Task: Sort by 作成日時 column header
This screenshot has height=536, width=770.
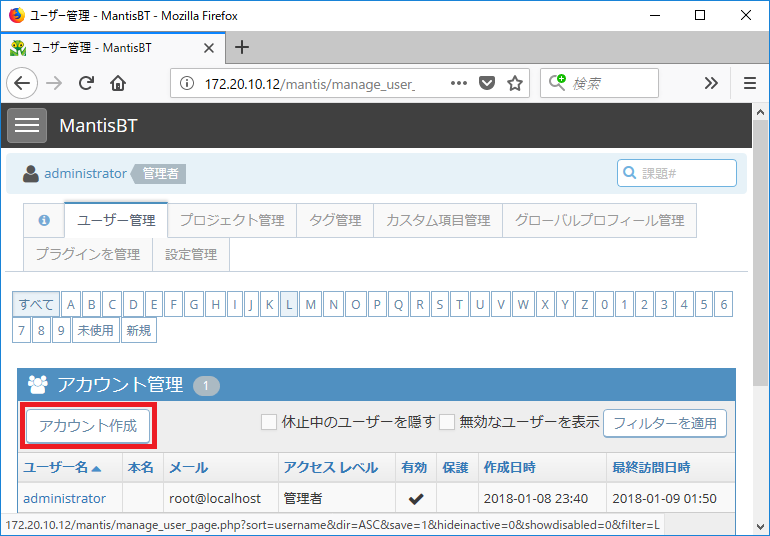Action: tap(510, 467)
